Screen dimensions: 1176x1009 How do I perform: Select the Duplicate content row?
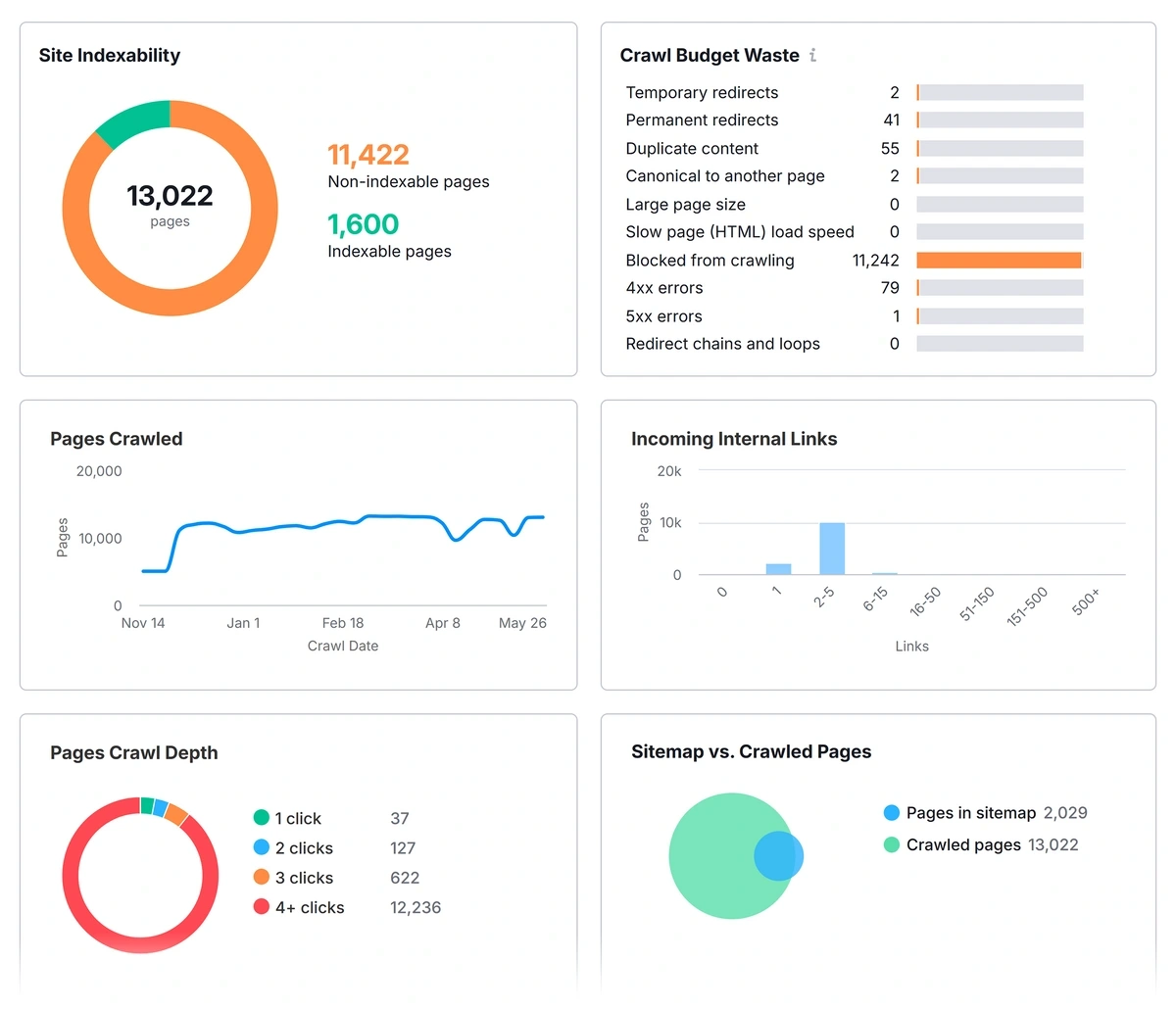coord(692,149)
